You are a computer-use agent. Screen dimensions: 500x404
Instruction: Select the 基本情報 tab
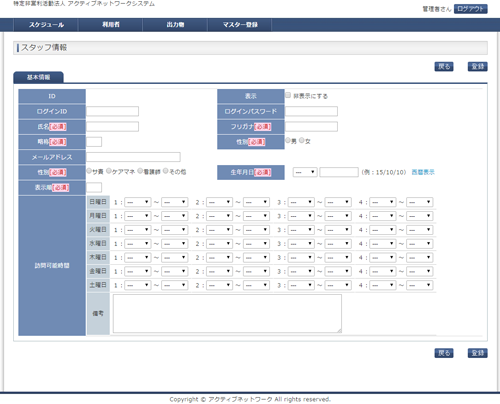tap(38, 77)
